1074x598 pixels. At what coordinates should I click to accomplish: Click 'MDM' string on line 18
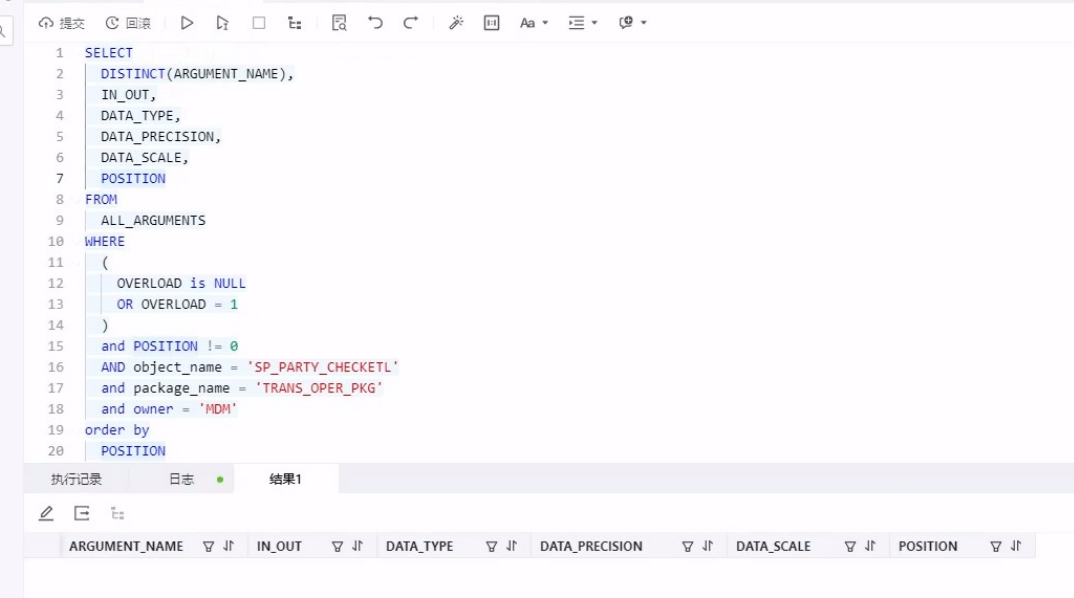pyautogui.click(x=218, y=409)
